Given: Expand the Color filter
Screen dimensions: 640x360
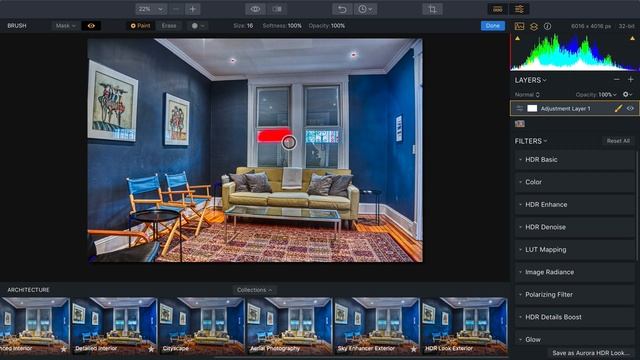Looking at the screenshot, I should 575,182.
